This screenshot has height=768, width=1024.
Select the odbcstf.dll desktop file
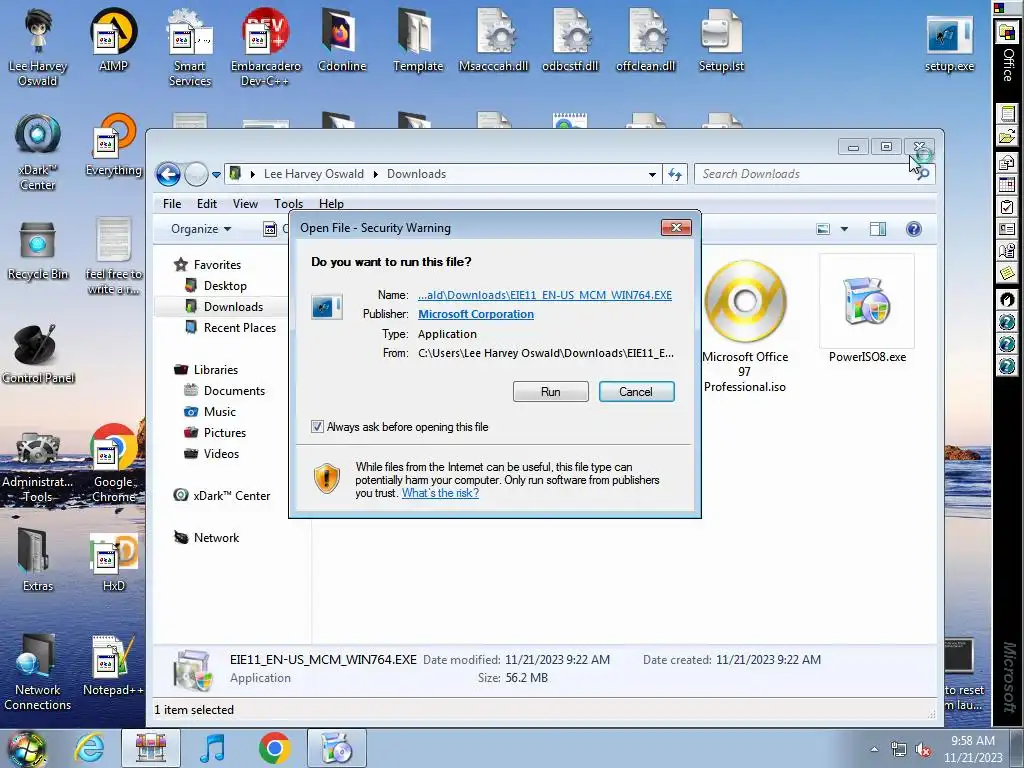tap(570, 40)
